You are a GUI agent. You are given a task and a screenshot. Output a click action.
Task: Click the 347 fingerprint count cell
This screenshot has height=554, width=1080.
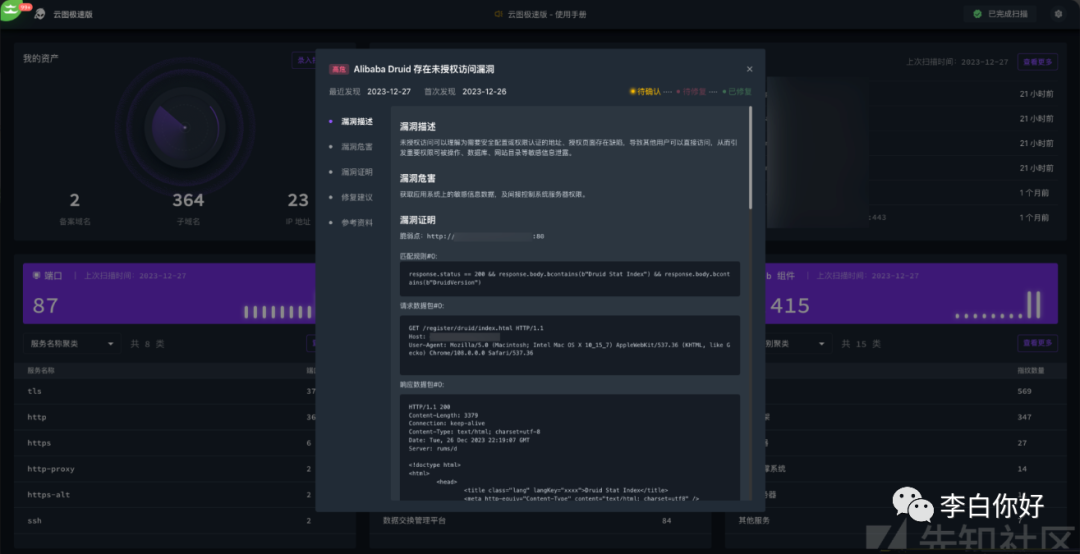coord(1024,417)
